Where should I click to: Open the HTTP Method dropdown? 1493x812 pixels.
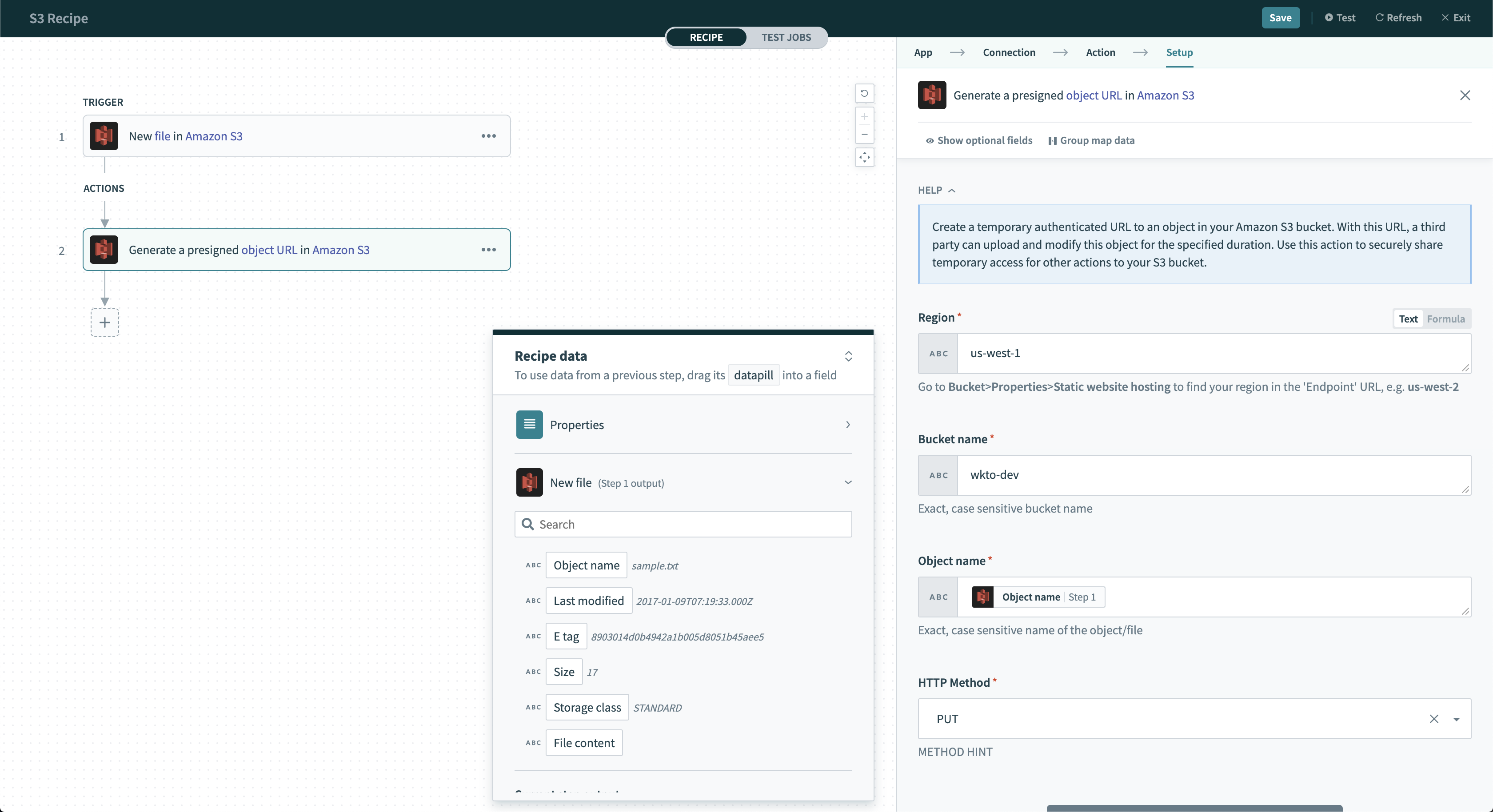[x=1456, y=719]
